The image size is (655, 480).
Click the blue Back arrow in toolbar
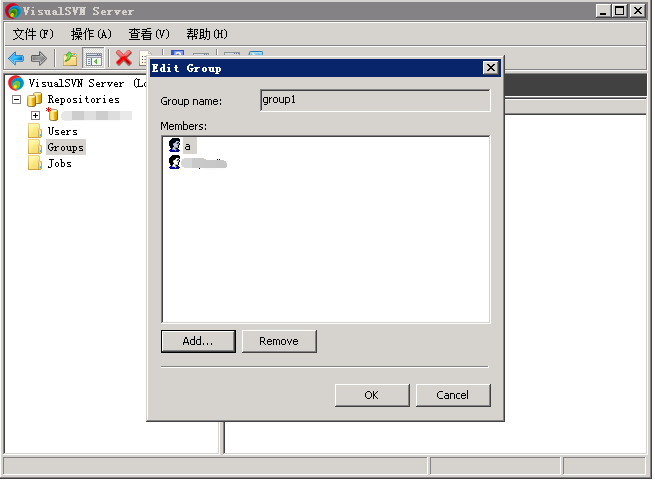click(16, 58)
